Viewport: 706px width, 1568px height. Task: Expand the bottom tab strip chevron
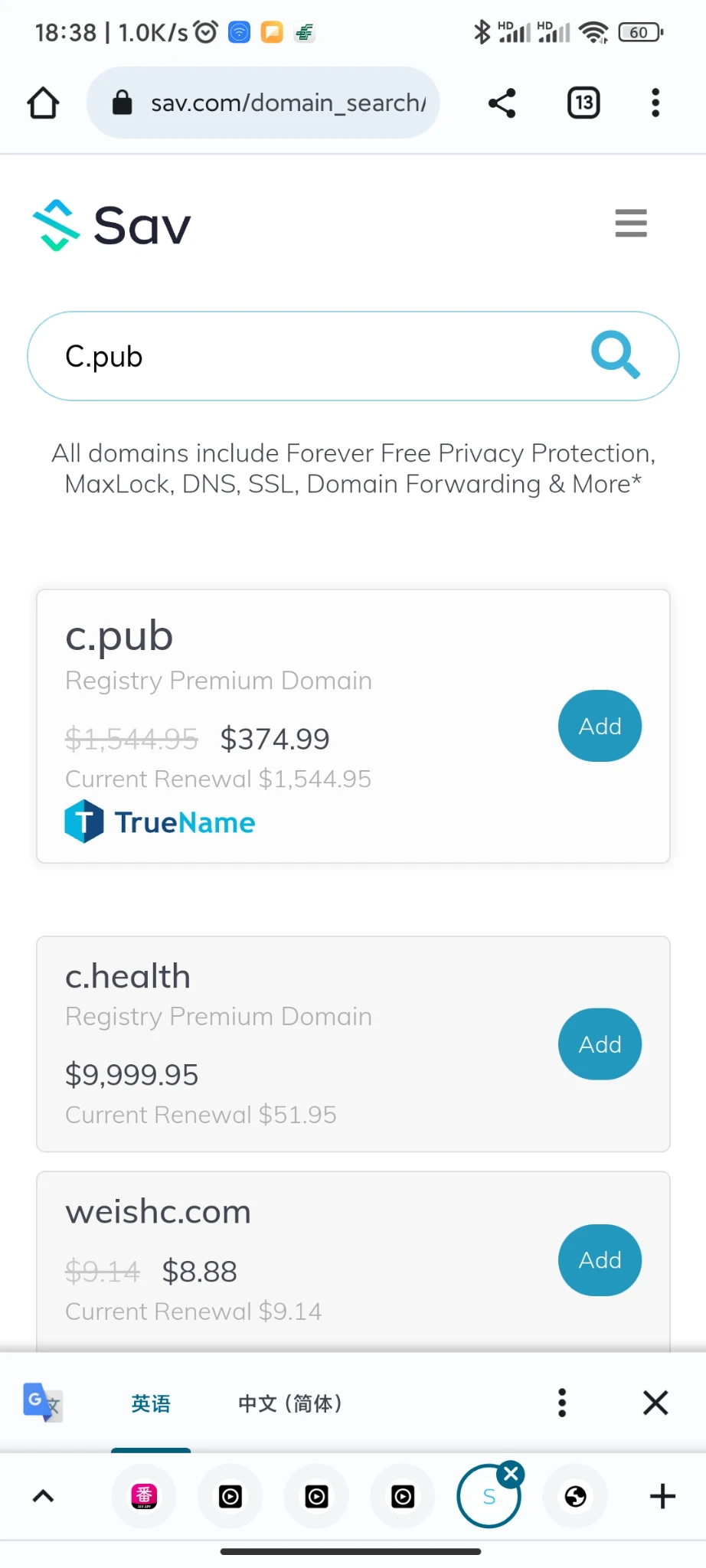tap(44, 1496)
